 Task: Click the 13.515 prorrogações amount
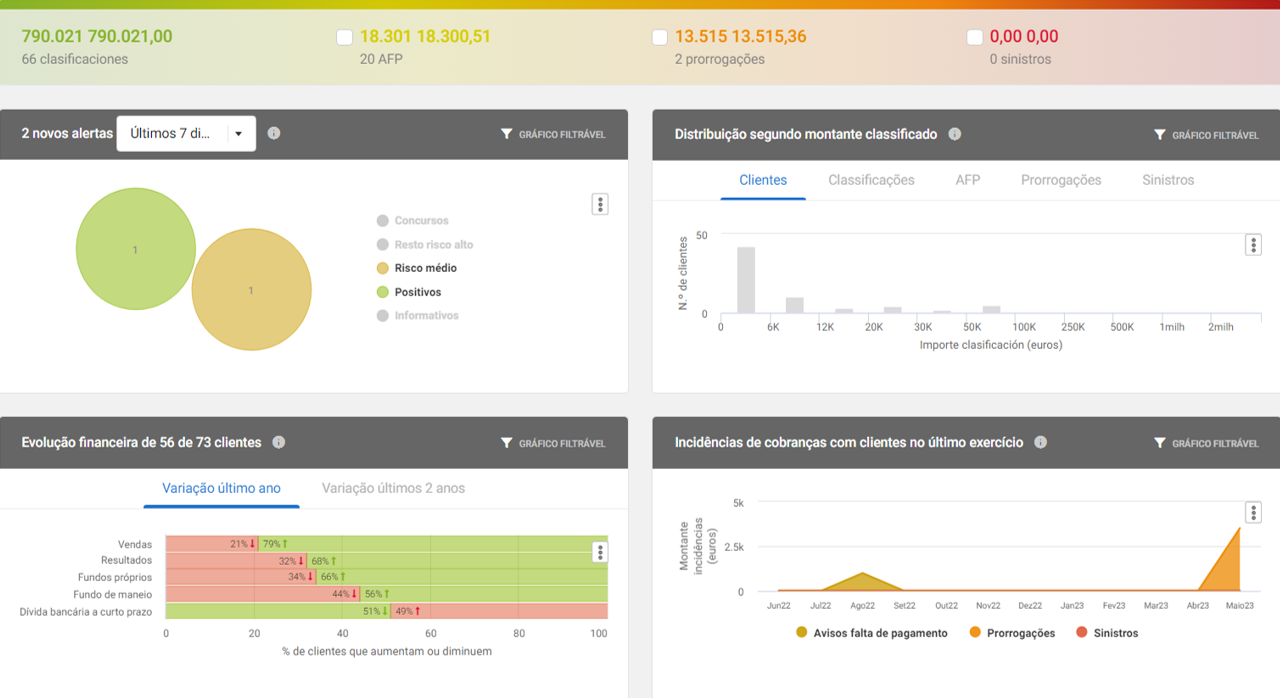pyautogui.click(x=741, y=36)
